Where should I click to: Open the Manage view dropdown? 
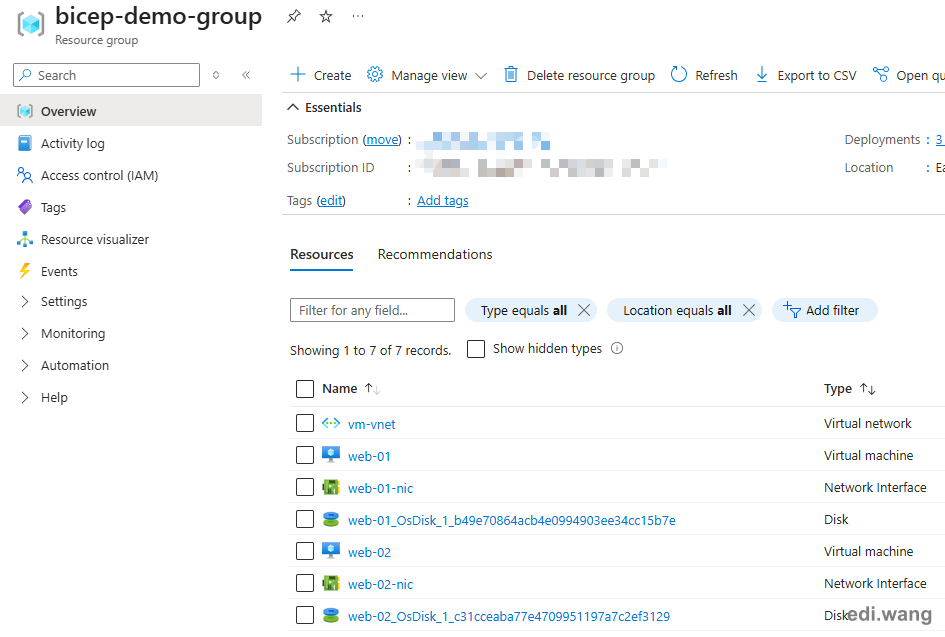[x=427, y=75]
